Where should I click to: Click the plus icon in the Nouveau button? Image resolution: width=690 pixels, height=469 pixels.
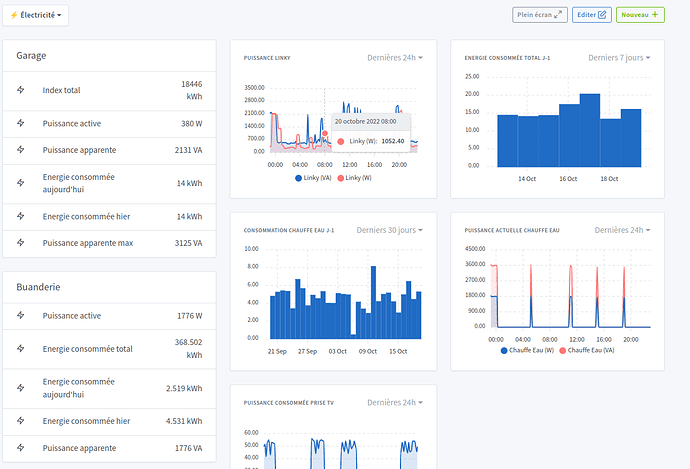[x=656, y=15]
